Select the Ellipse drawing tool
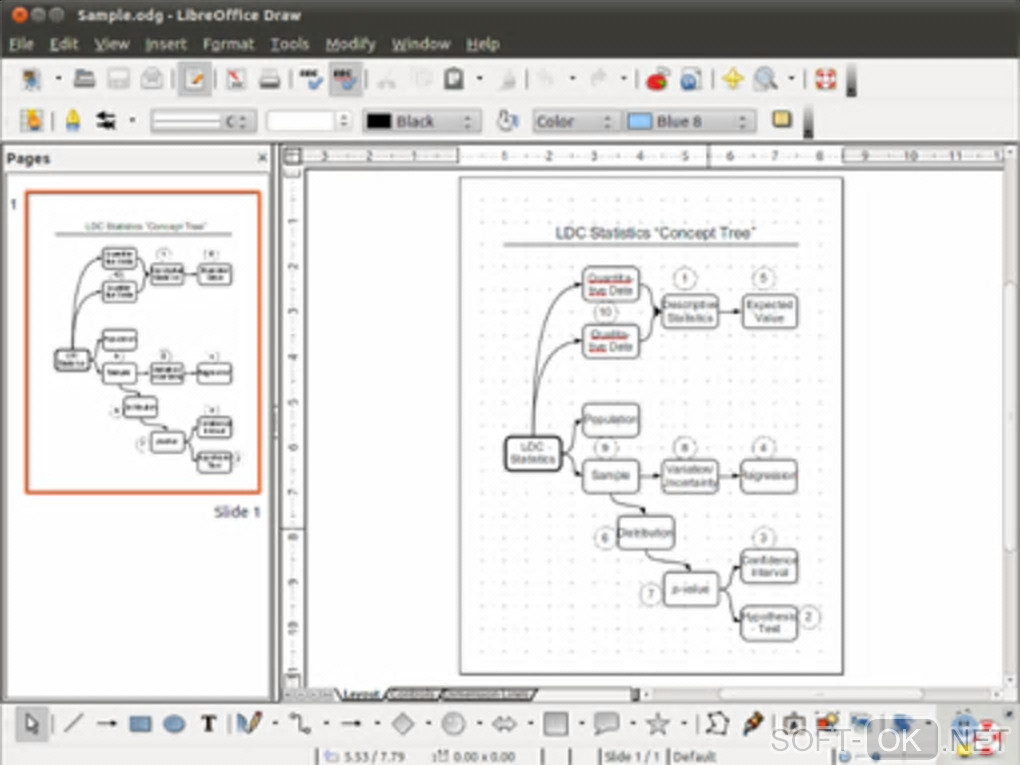1020x765 pixels. pos(174,723)
